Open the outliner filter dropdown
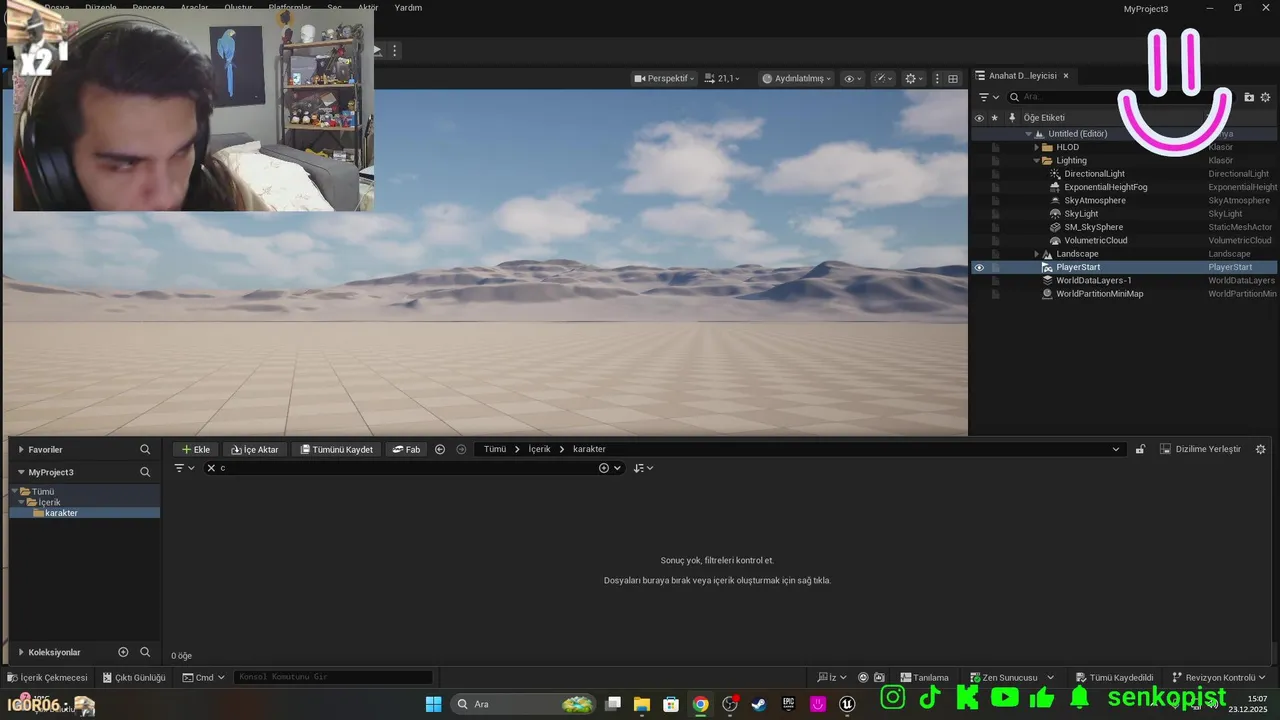Image resolution: width=1280 pixels, height=720 pixels. click(988, 97)
